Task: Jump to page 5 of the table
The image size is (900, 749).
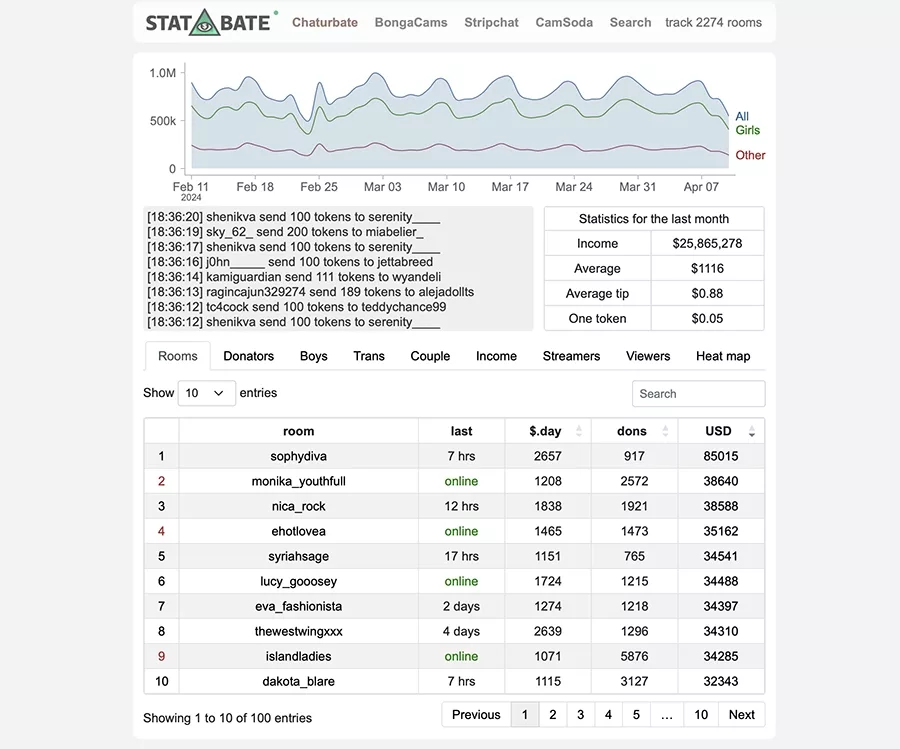Action: click(x=635, y=714)
